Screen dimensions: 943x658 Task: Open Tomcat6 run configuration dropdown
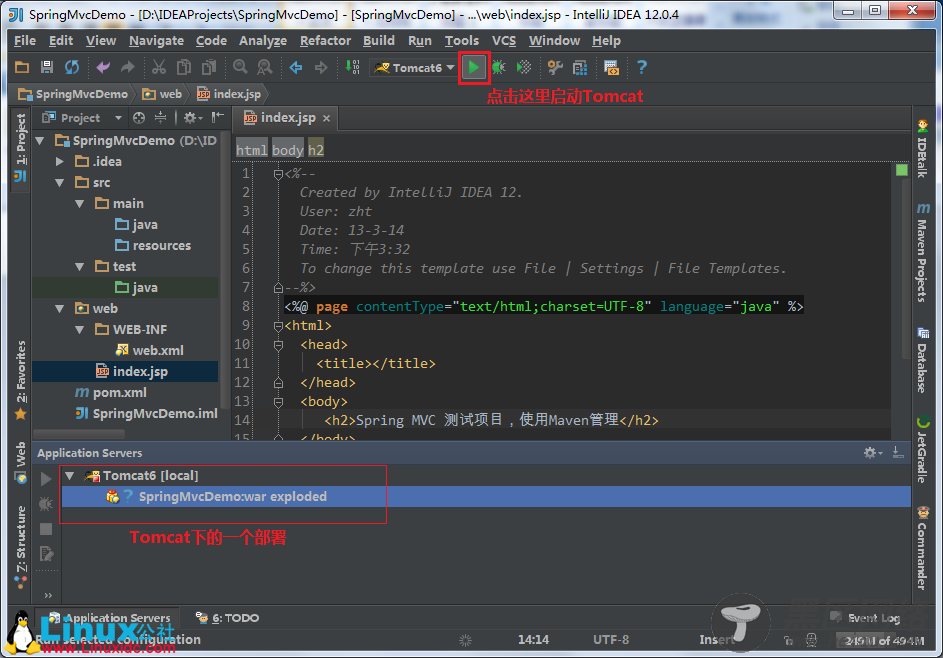tap(414, 68)
